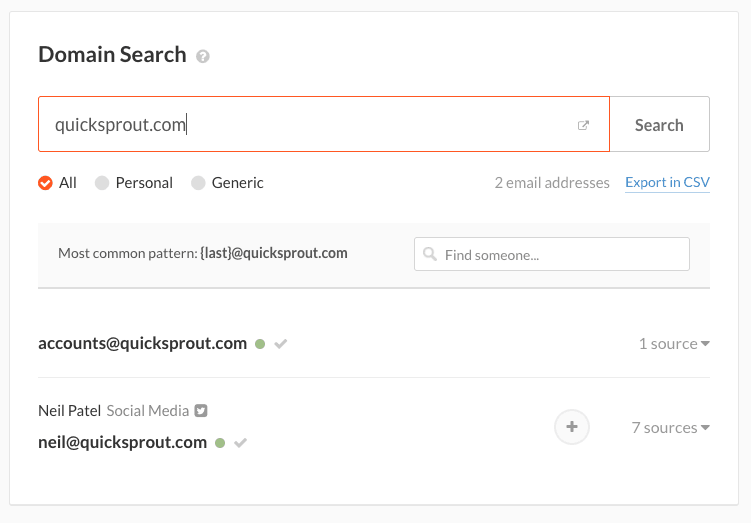Click the neil@quicksprout.com email address
The height and width of the screenshot is (523, 751).
click(x=122, y=442)
